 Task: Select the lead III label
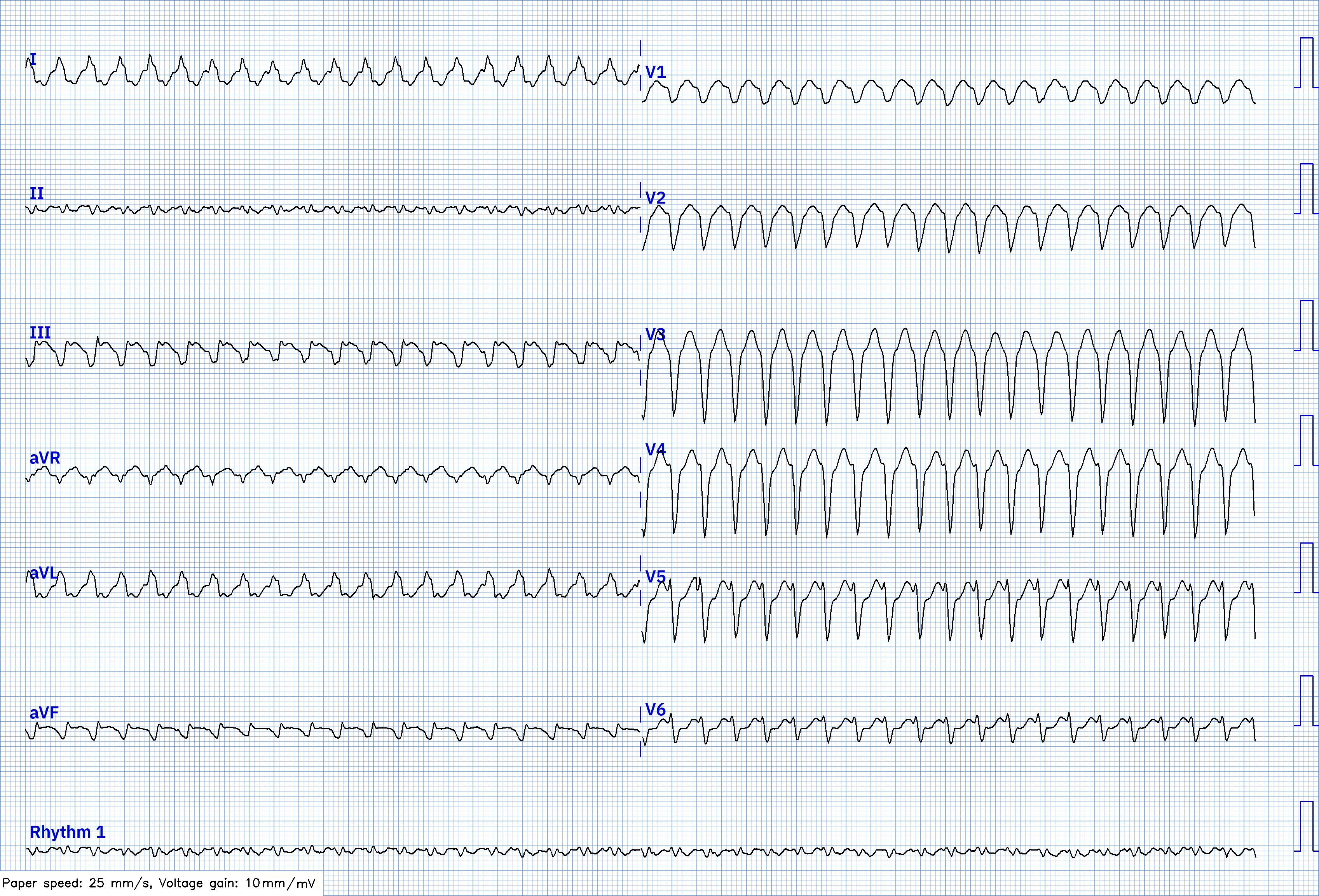40,333
